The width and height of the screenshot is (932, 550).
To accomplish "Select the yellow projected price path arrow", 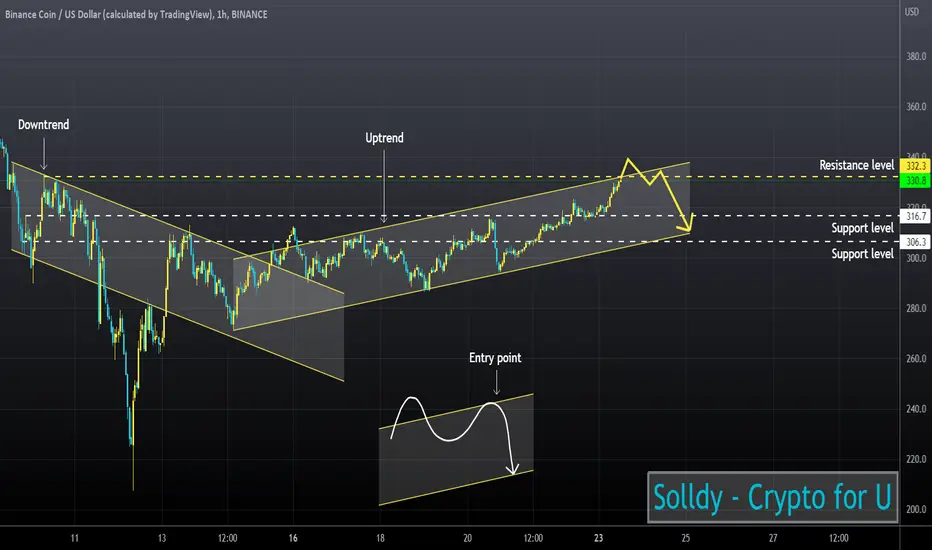I will pos(674,199).
